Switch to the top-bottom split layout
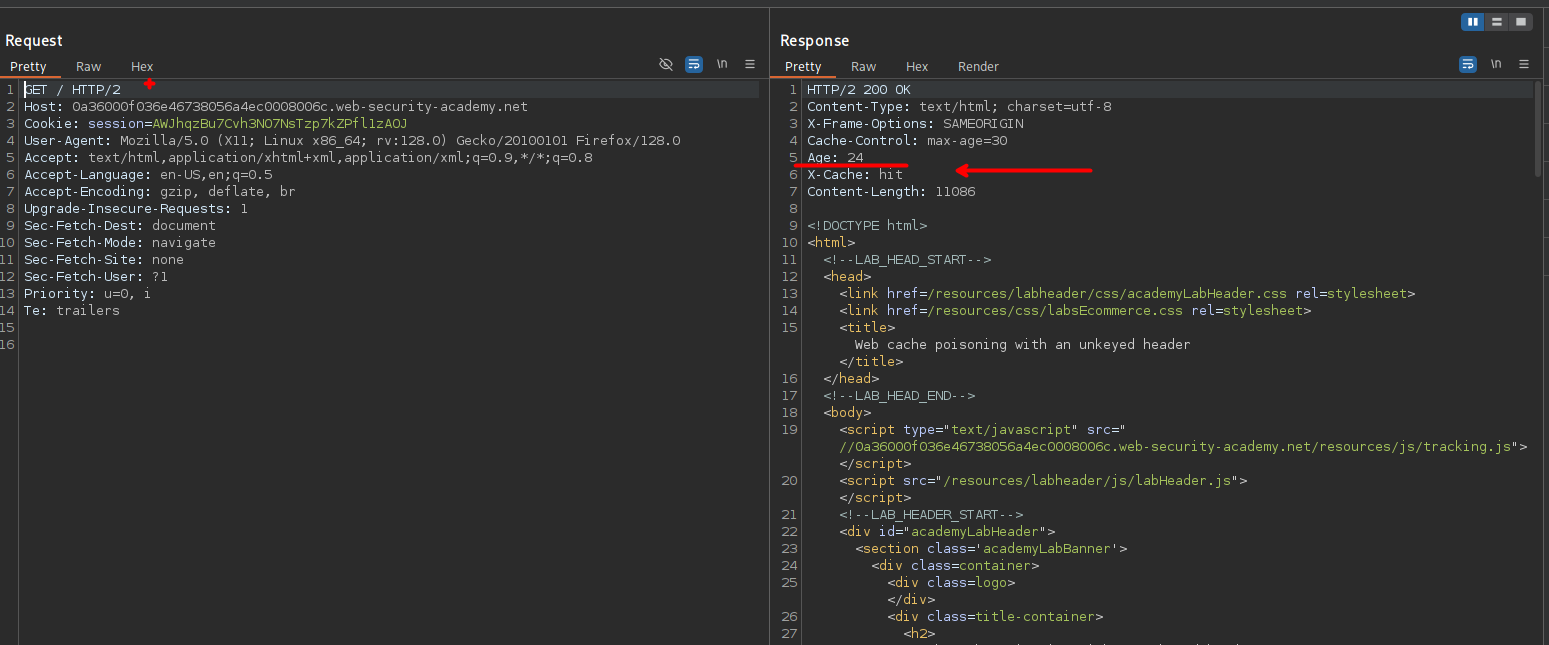The image size is (1549, 645). [x=1497, y=22]
